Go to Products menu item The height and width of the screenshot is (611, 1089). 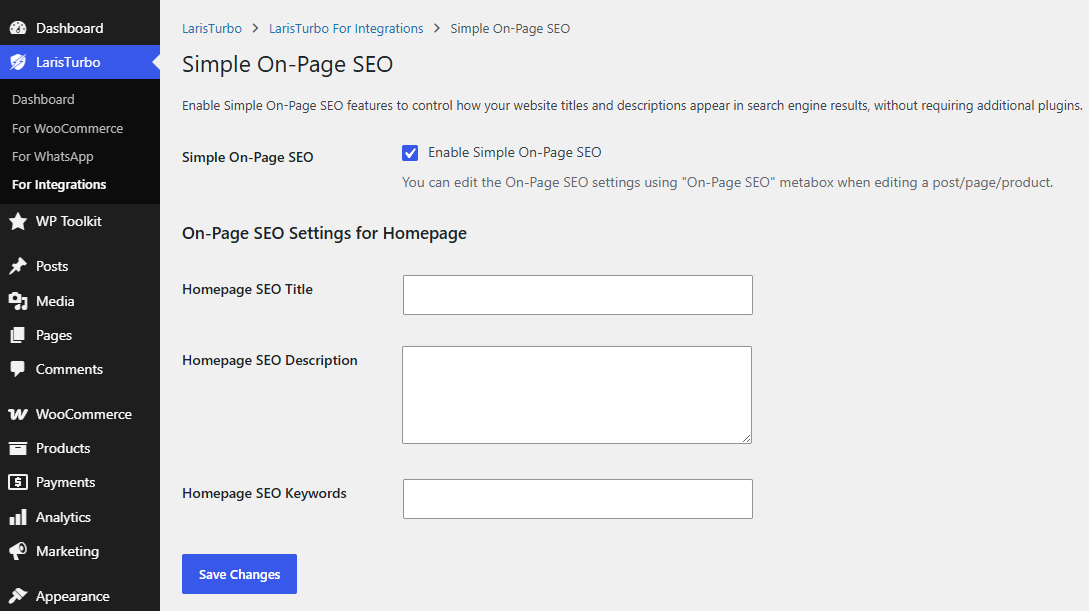point(80,448)
